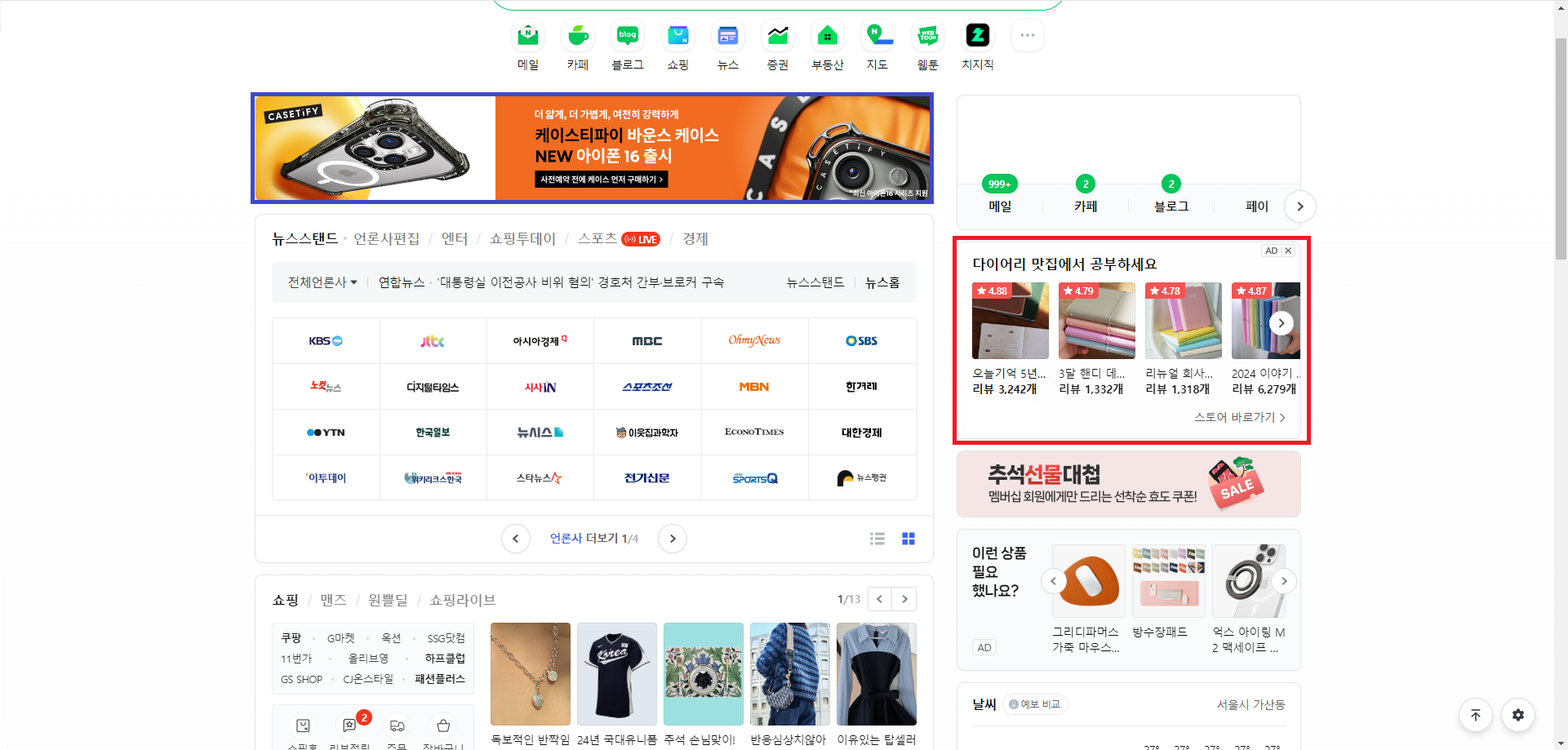Open the 올리브영 shopping mall link
Viewport: 1568px width, 750px height.
click(368, 658)
